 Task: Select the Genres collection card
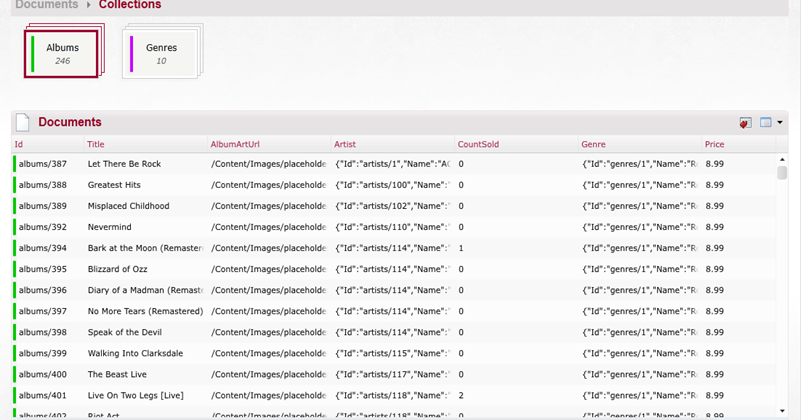tap(160, 54)
